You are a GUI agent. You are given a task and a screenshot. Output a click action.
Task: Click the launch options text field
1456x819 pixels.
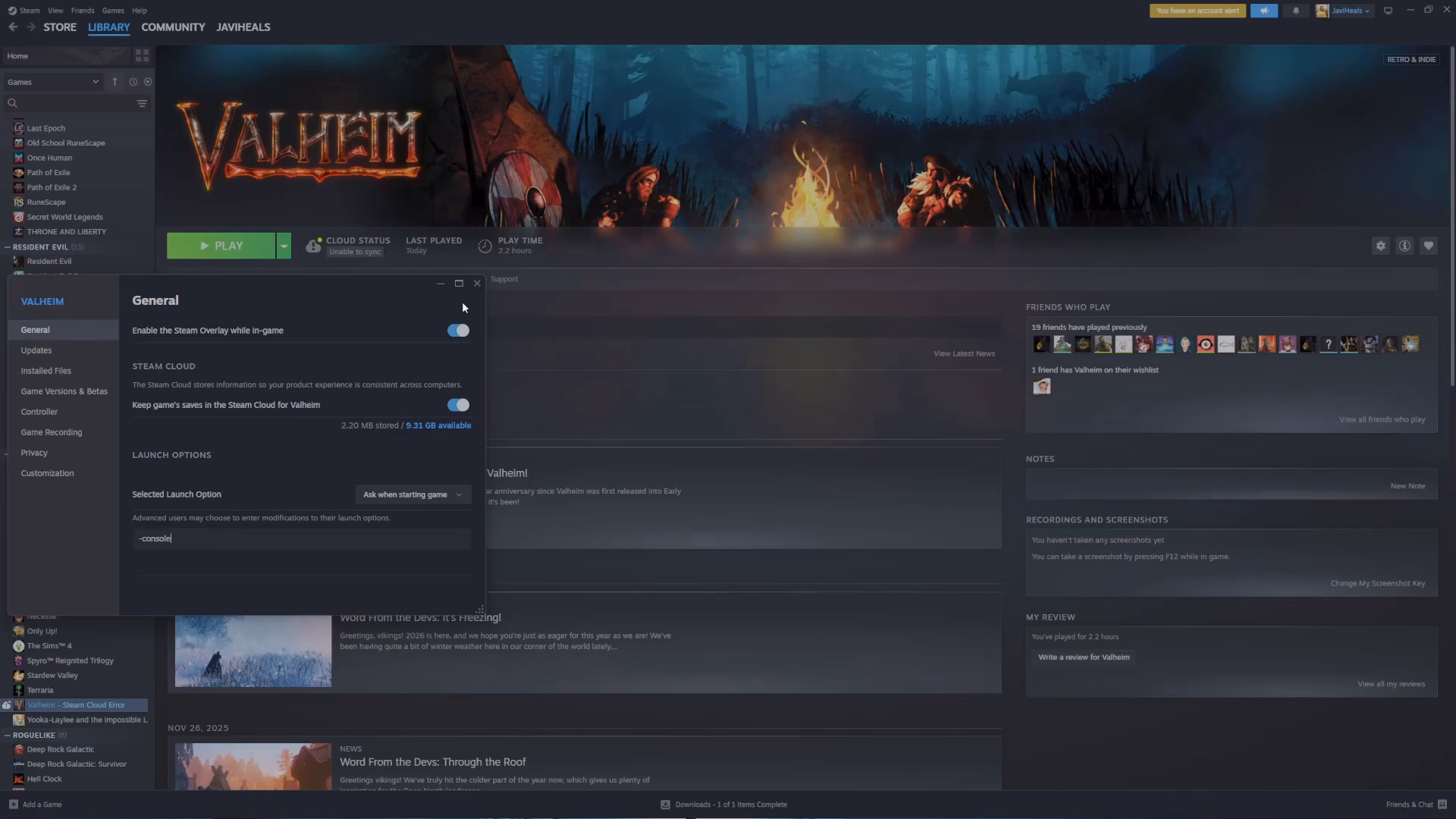(301, 538)
